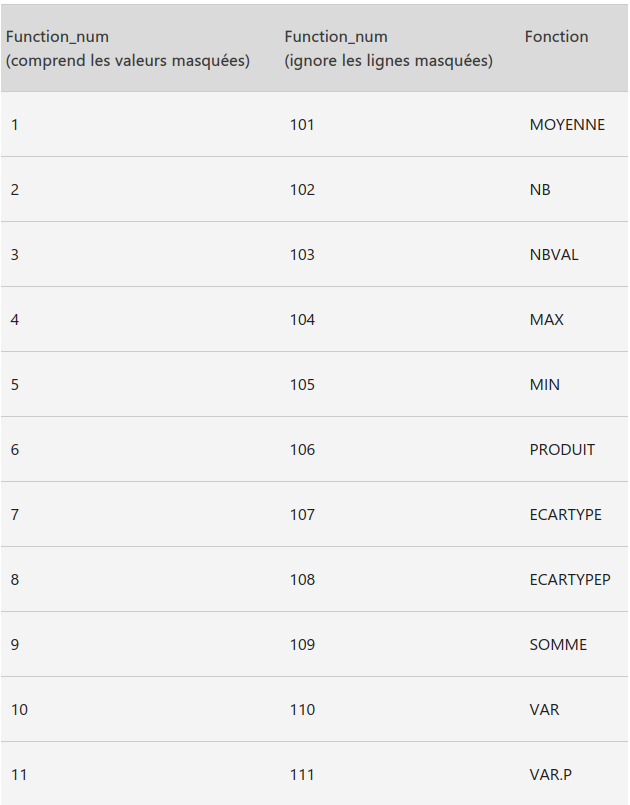Image resolution: width=630 pixels, height=805 pixels.
Task: Select the number 105 cell
Action: tap(302, 385)
